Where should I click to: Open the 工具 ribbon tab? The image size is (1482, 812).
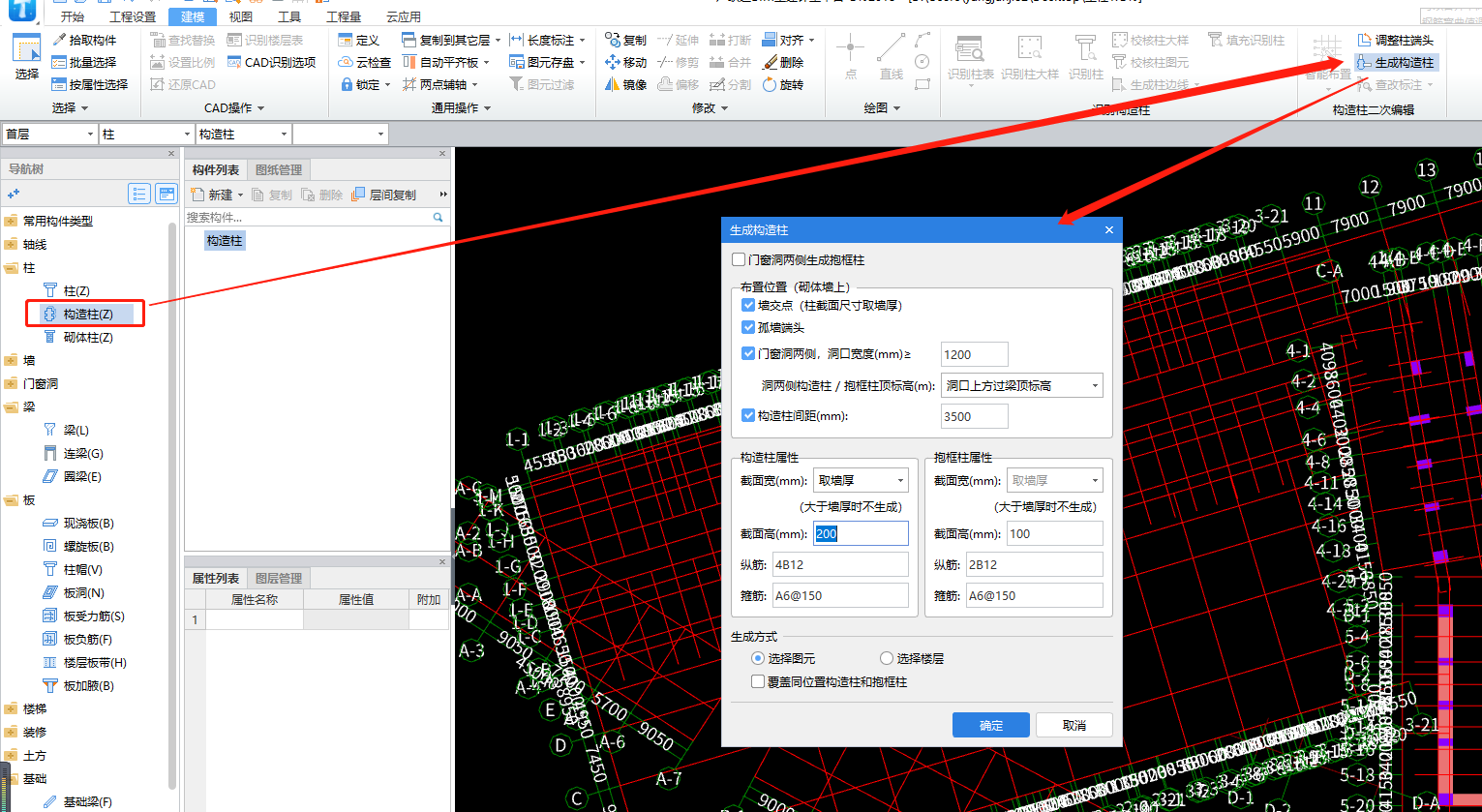[x=289, y=16]
